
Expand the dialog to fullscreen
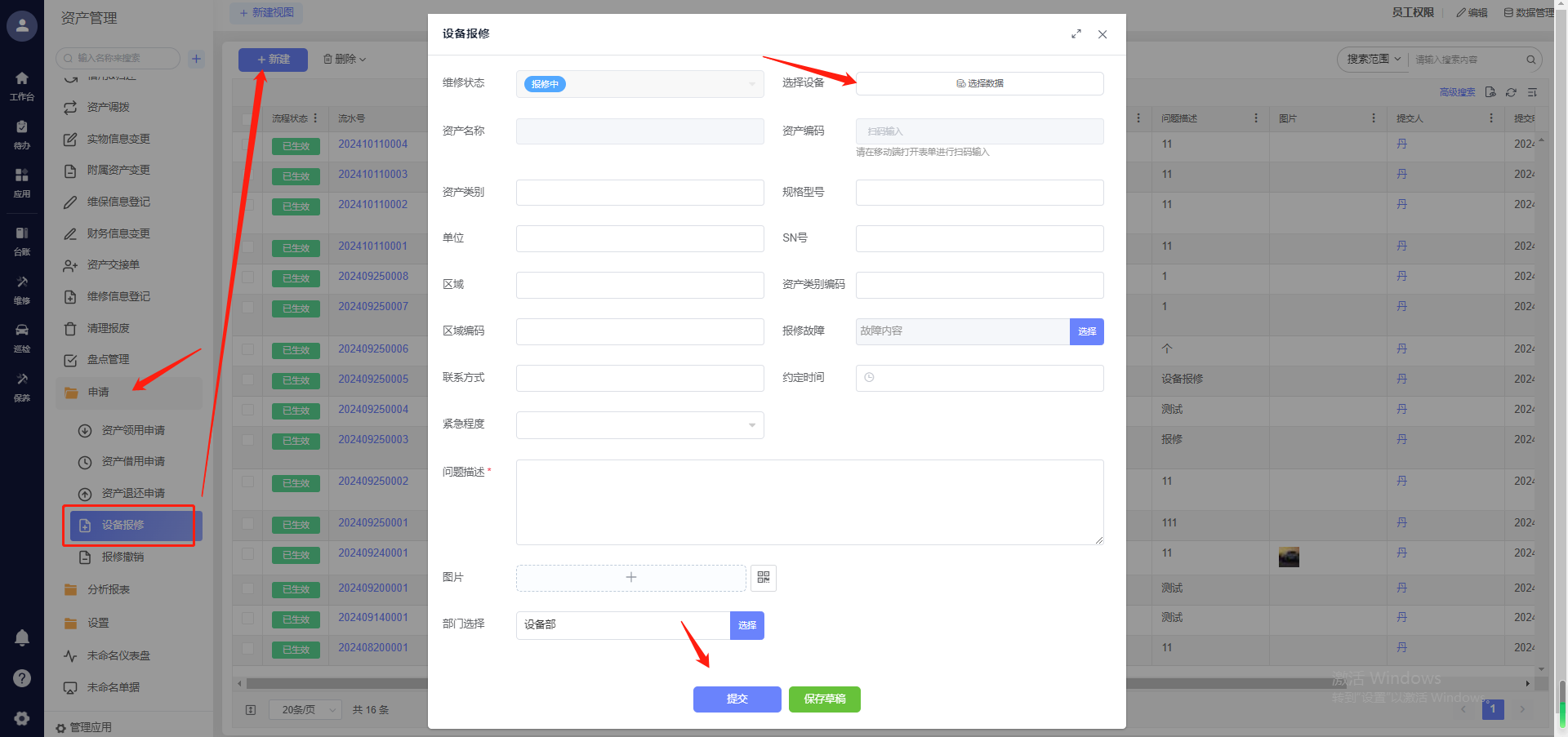click(x=1076, y=34)
